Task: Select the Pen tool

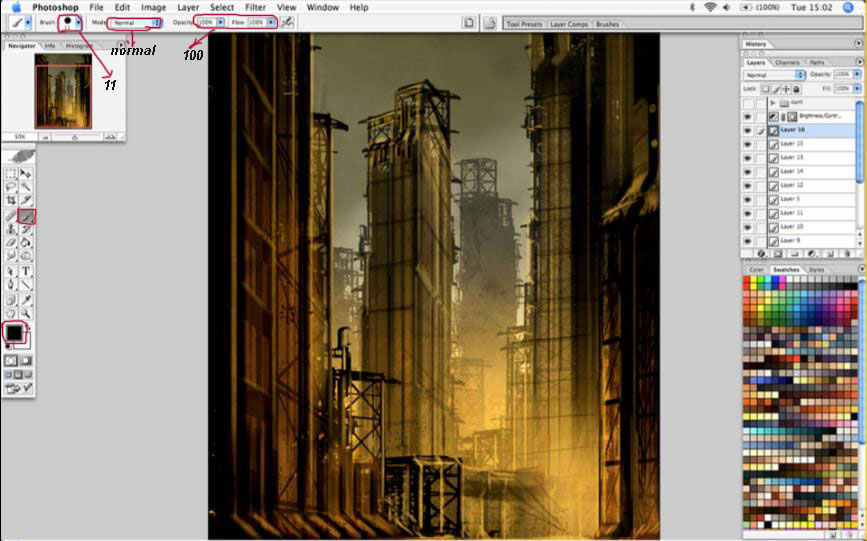Action: 11,285
